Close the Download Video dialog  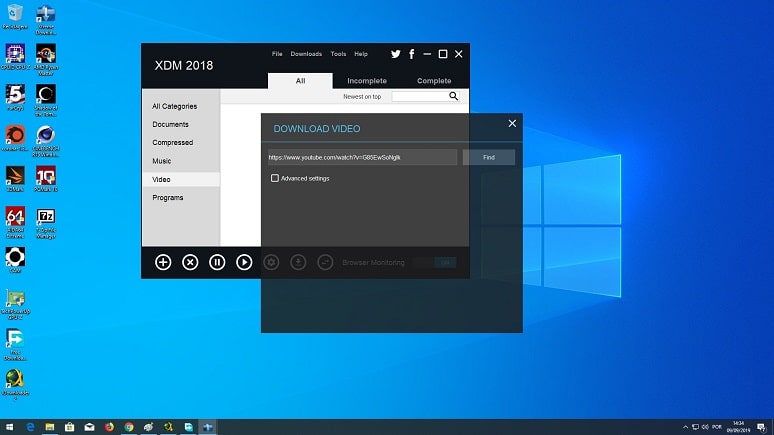coord(512,123)
